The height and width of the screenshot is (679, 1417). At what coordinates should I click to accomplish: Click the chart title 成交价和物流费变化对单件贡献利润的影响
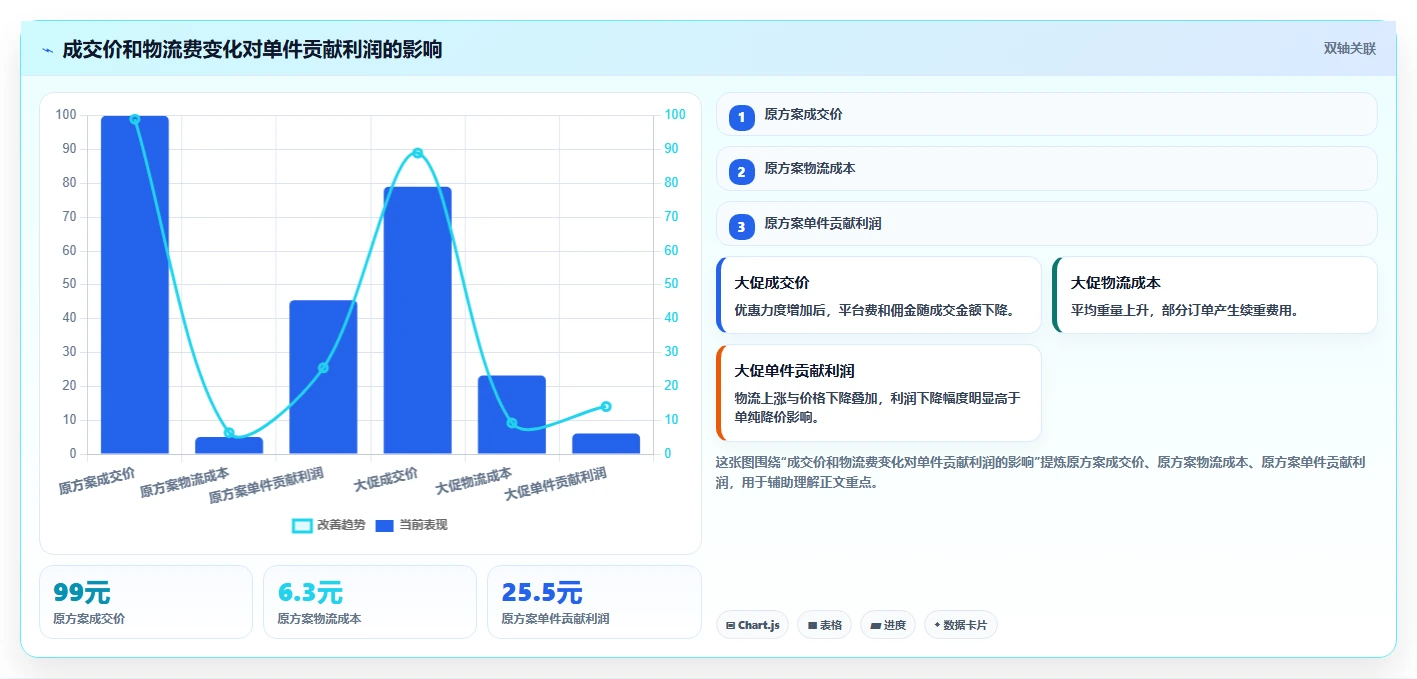252,49
